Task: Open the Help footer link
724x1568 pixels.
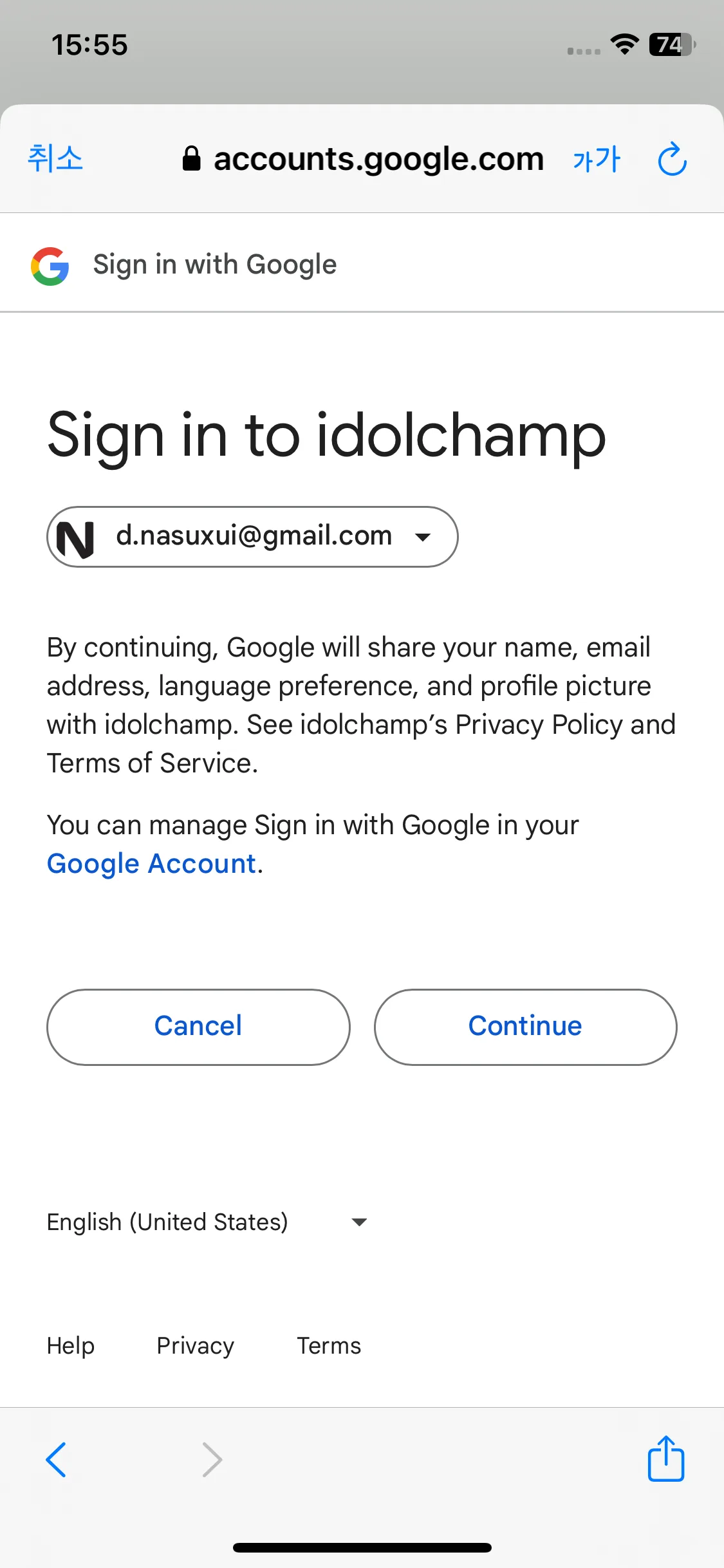Action: [71, 1346]
